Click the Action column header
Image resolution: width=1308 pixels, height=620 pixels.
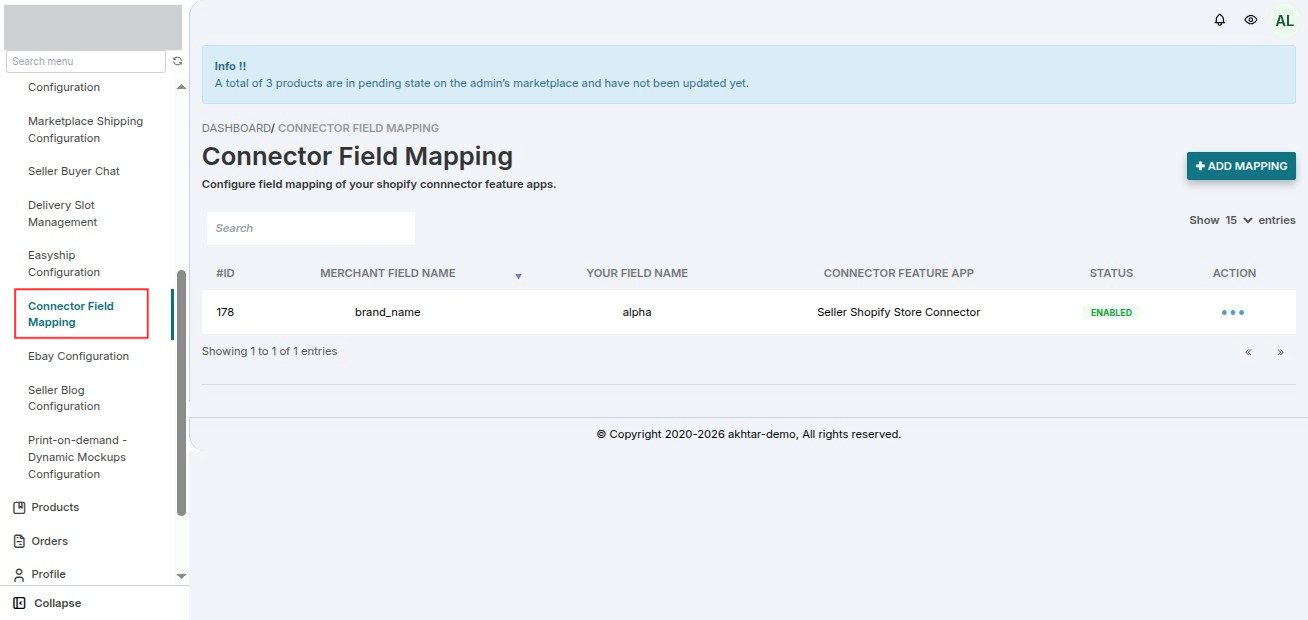pos(1234,273)
